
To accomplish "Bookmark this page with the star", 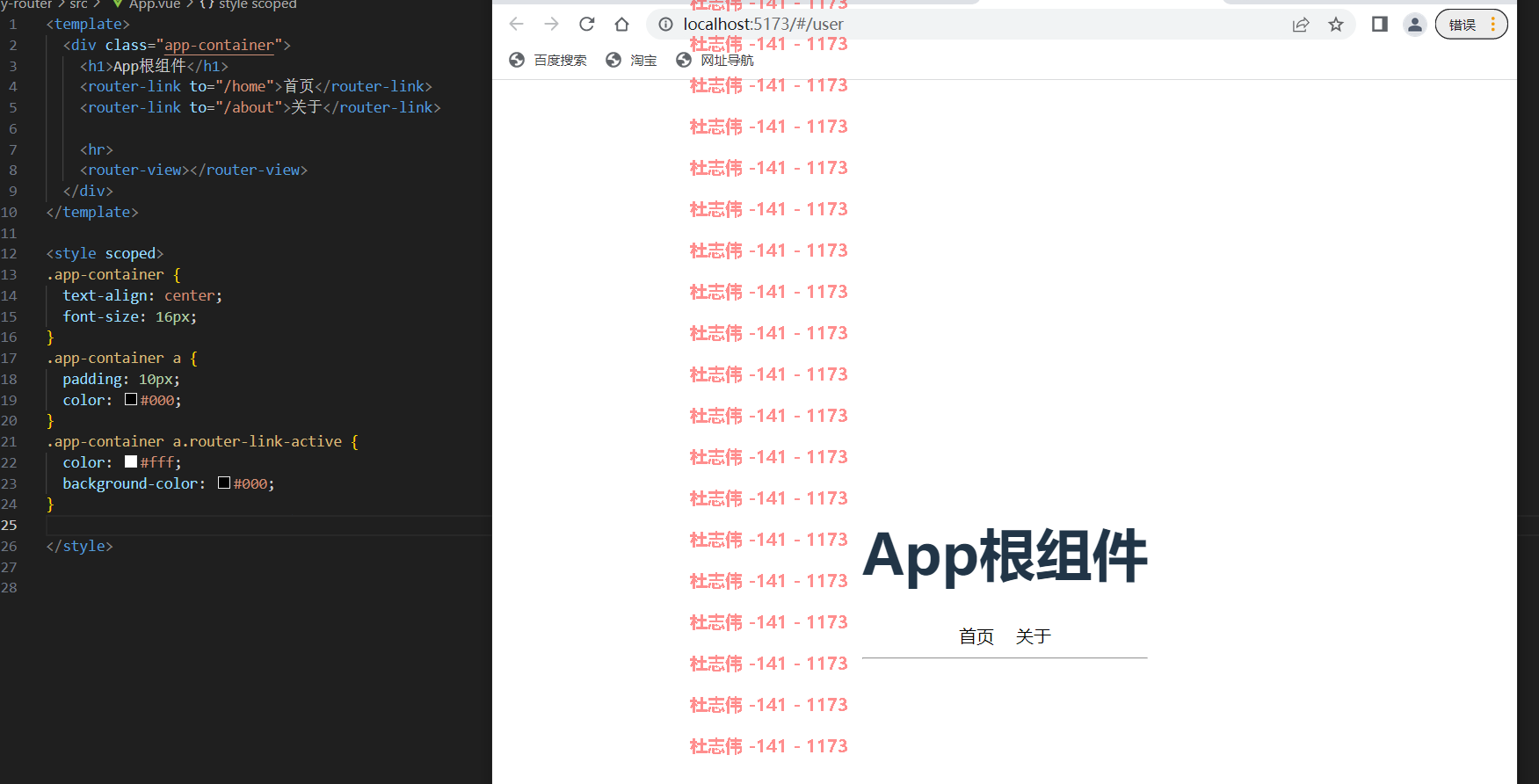I will click(x=1336, y=25).
